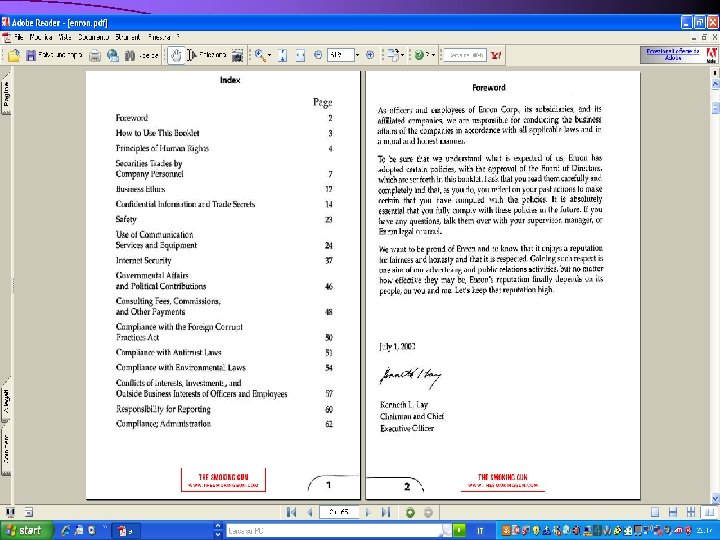Click the green help question mark icon
Image resolution: width=720 pixels, height=540 pixels.
(419, 56)
